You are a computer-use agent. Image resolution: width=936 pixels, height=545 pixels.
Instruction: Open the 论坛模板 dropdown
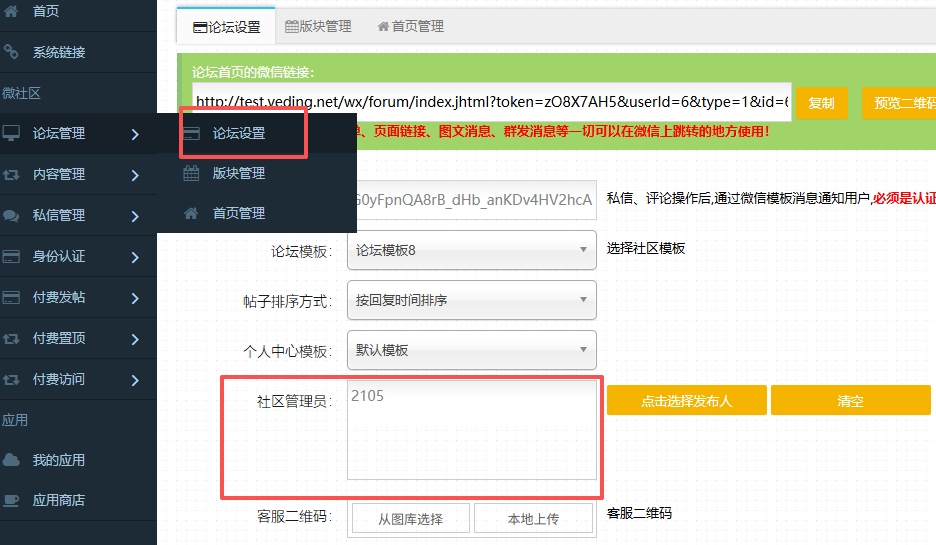(471, 250)
